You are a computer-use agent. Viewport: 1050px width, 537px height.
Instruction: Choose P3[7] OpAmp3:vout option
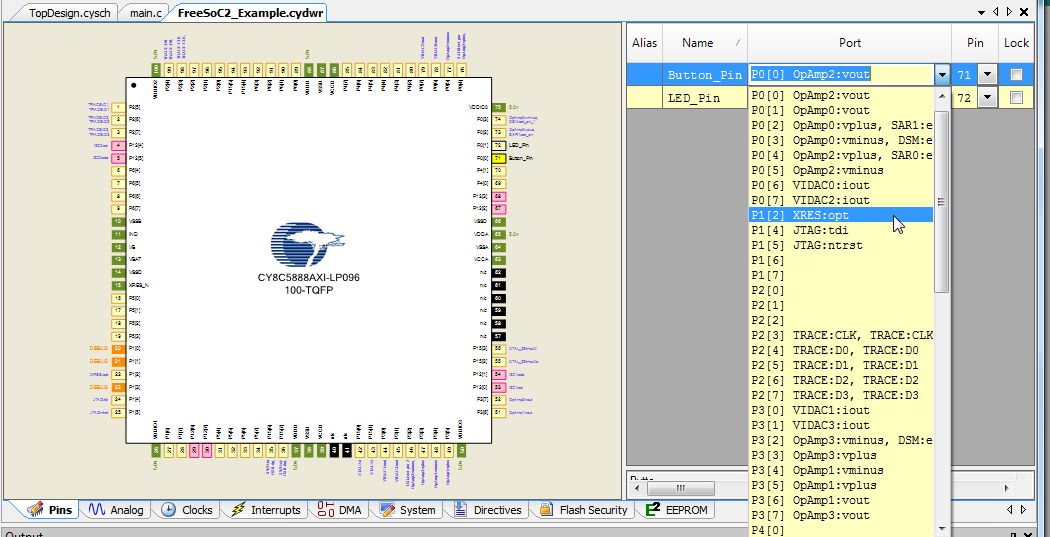click(840, 515)
